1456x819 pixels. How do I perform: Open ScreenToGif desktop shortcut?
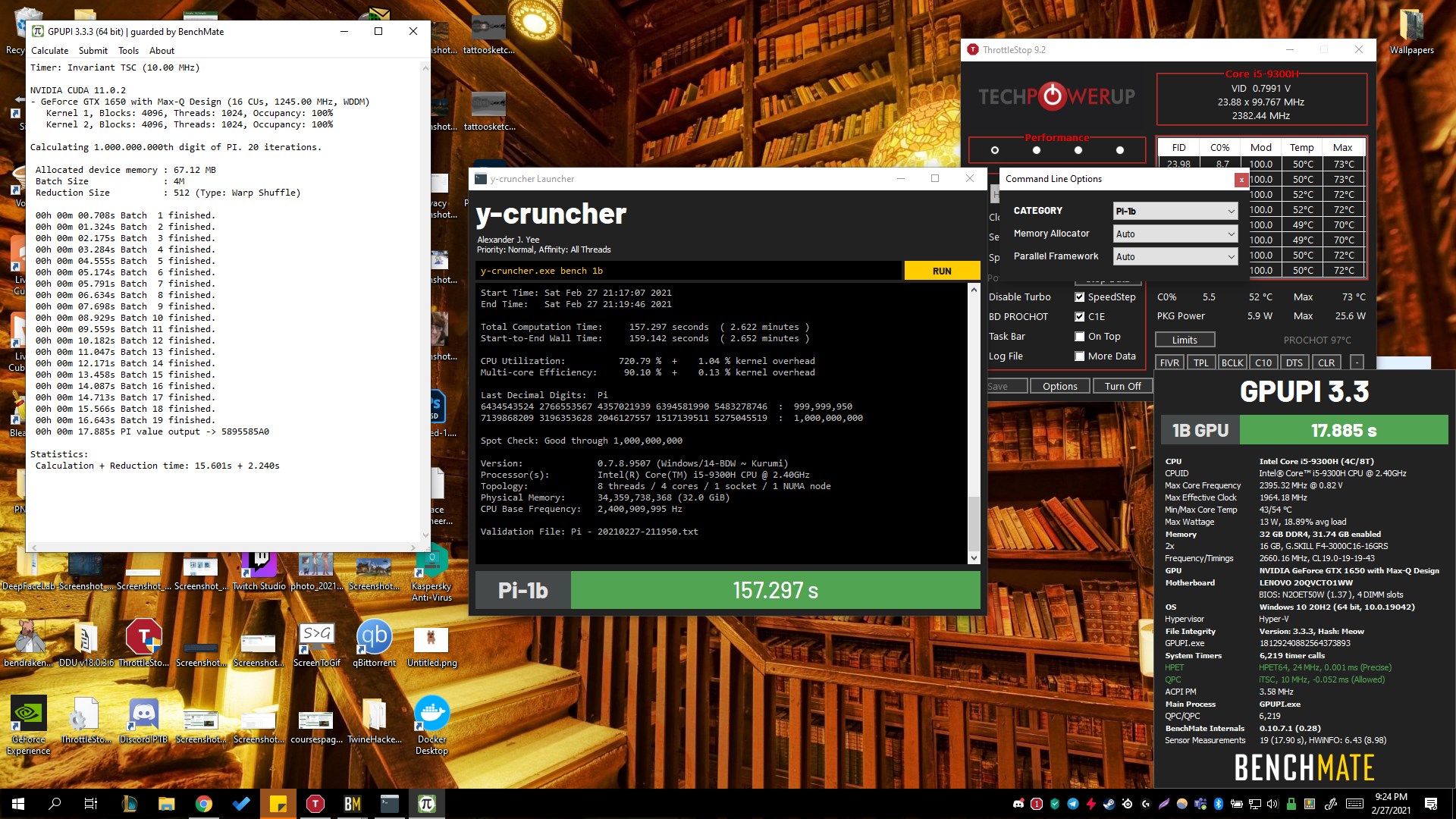click(317, 644)
